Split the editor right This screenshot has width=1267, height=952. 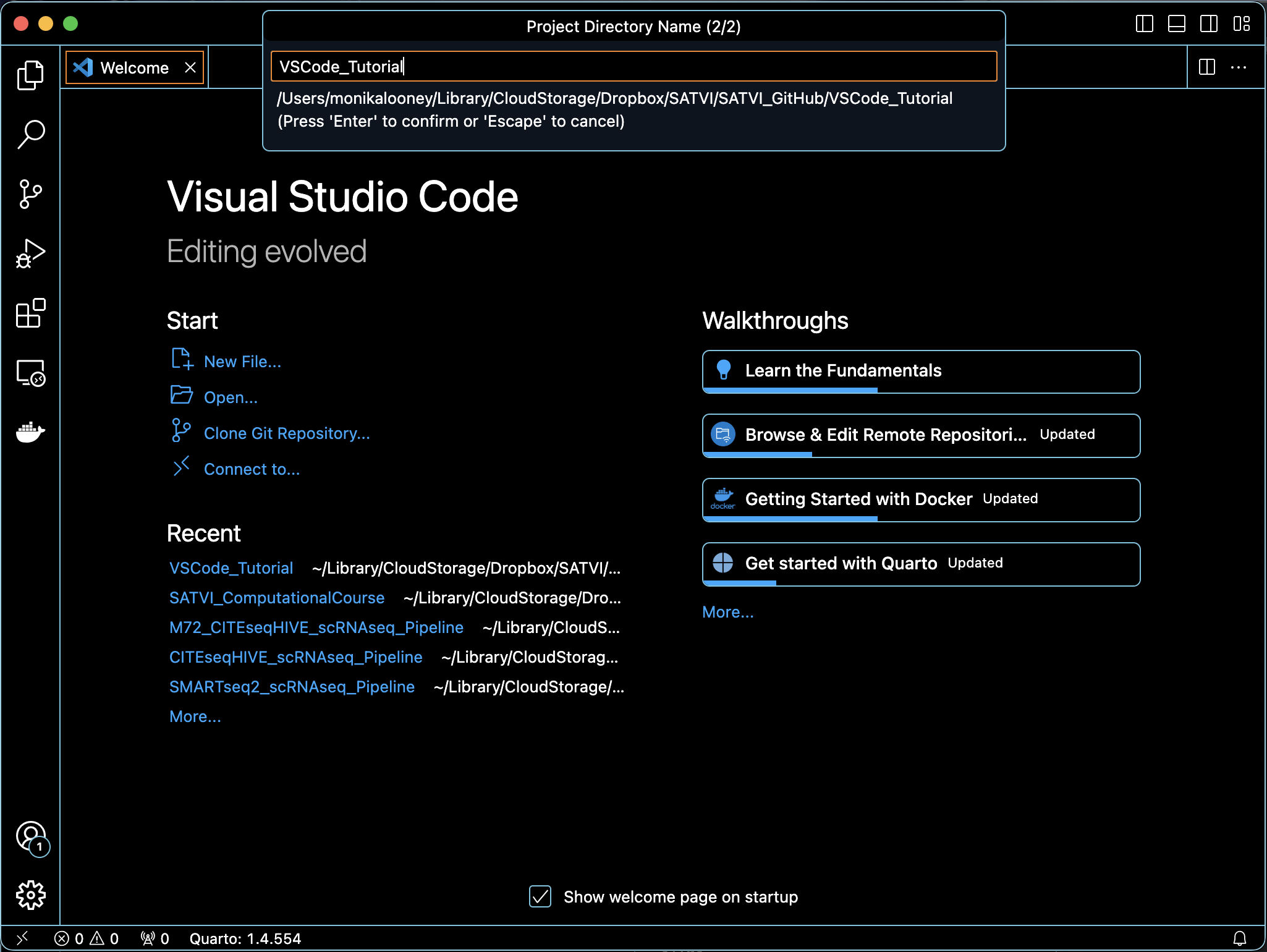[1207, 67]
